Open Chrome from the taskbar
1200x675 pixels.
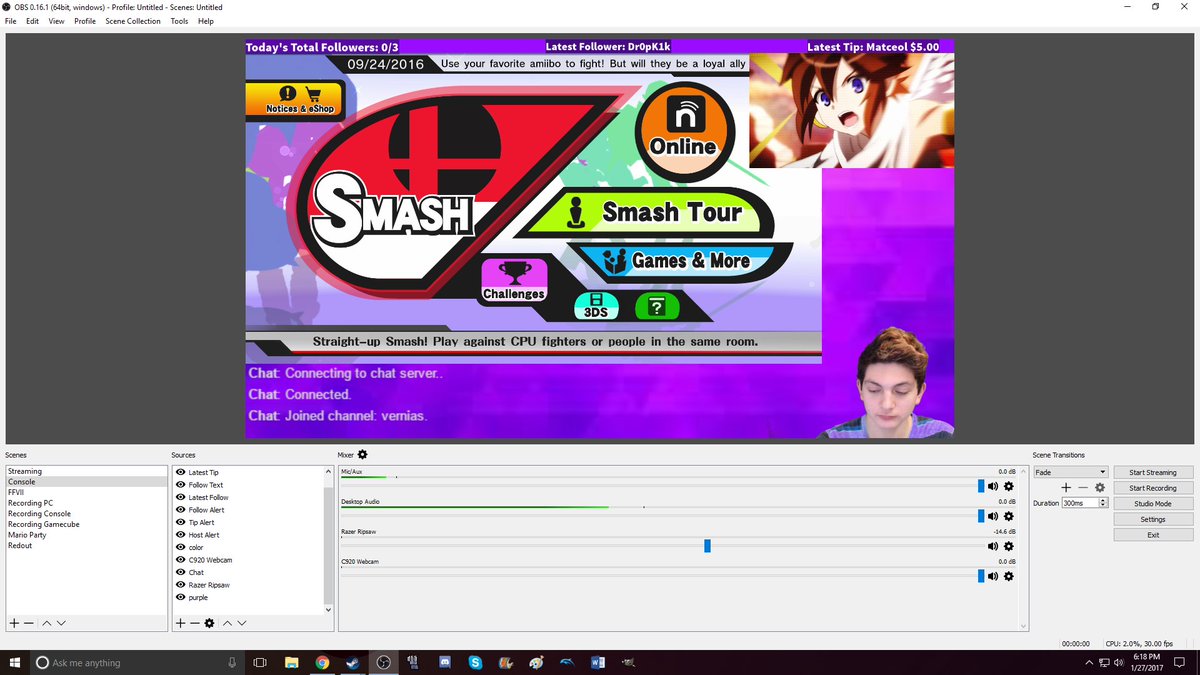[x=322, y=662]
